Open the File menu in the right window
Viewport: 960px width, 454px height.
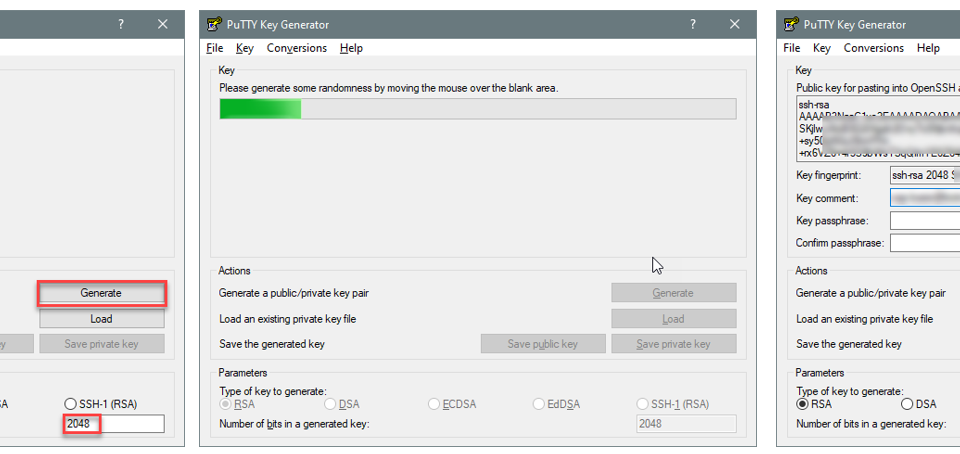pyautogui.click(x=792, y=48)
